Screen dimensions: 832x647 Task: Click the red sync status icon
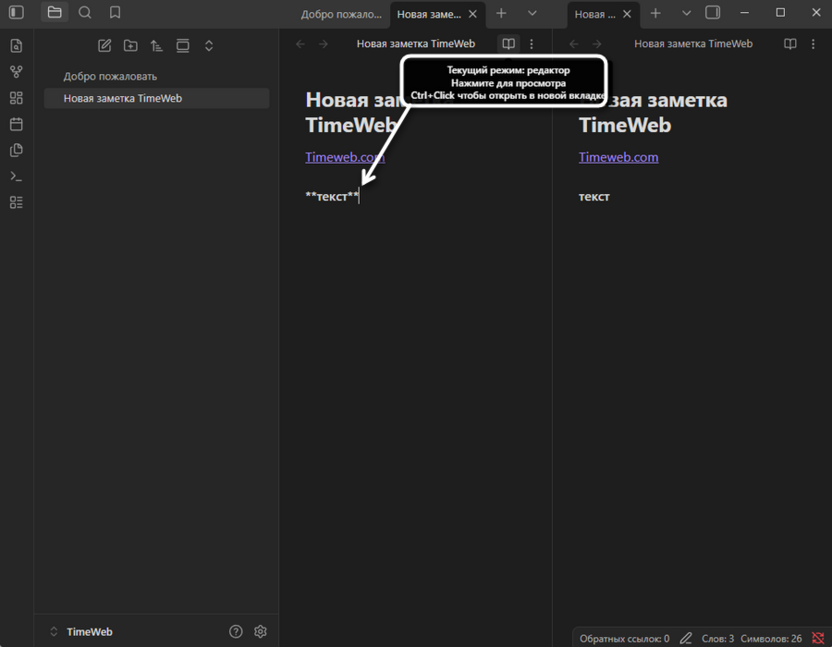coord(818,638)
